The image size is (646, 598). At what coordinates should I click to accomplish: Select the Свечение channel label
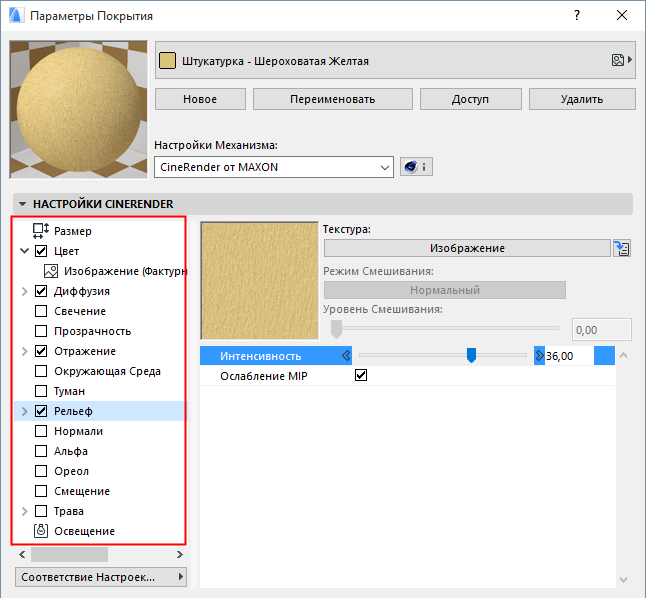pyautogui.click(x=80, y=311)
